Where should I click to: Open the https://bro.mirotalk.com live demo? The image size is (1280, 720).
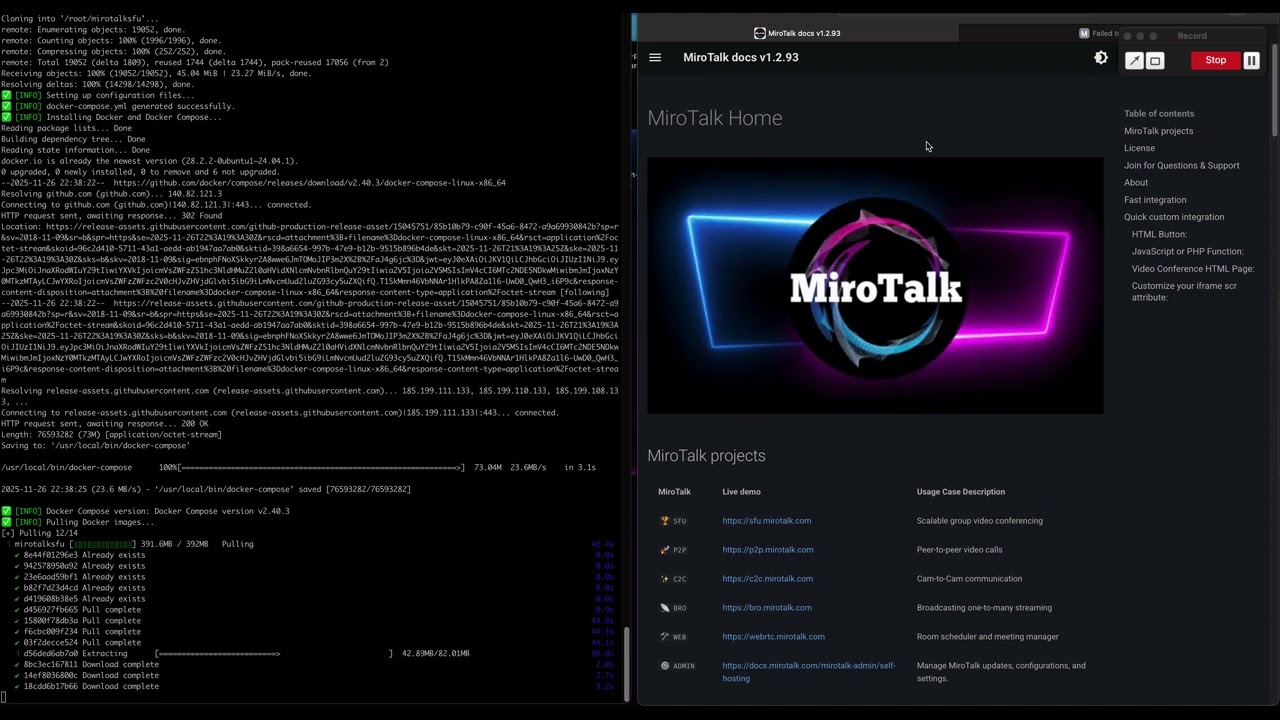(766, 607)
